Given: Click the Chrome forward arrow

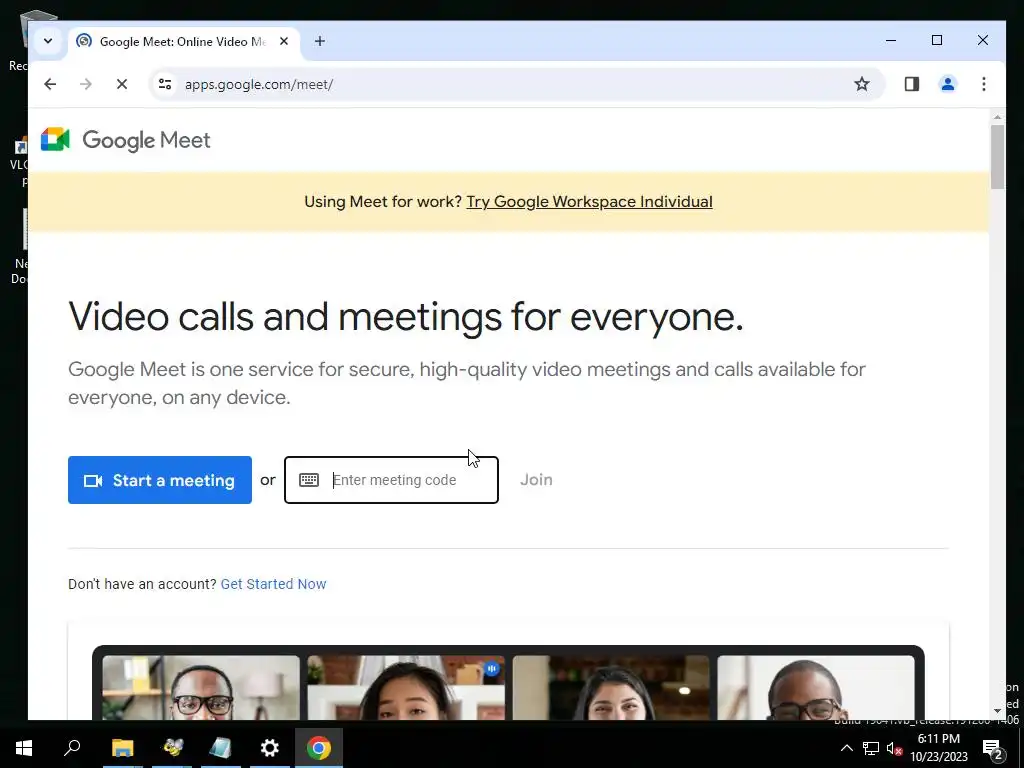Looking at the screenshot, I should 86,84.
